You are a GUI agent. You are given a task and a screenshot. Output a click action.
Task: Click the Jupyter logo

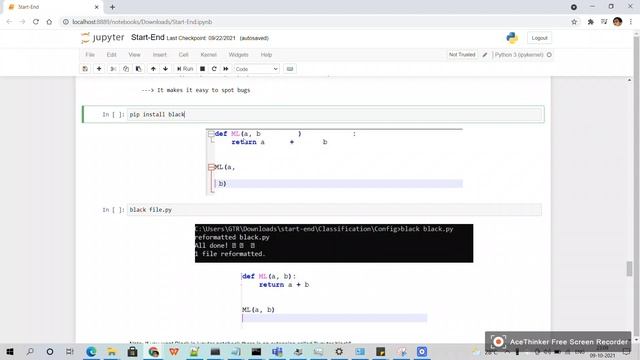(102, 38)
